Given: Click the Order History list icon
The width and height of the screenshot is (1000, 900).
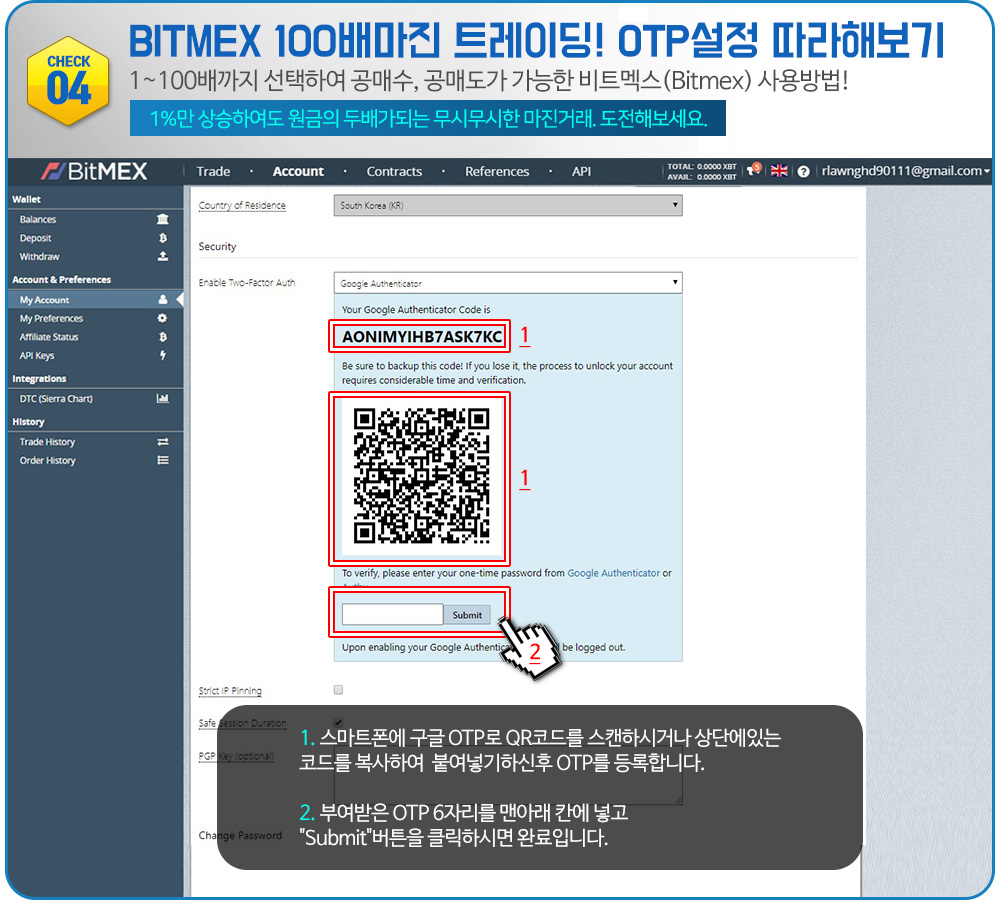Looking at the screenshot, I should (163, 461).
